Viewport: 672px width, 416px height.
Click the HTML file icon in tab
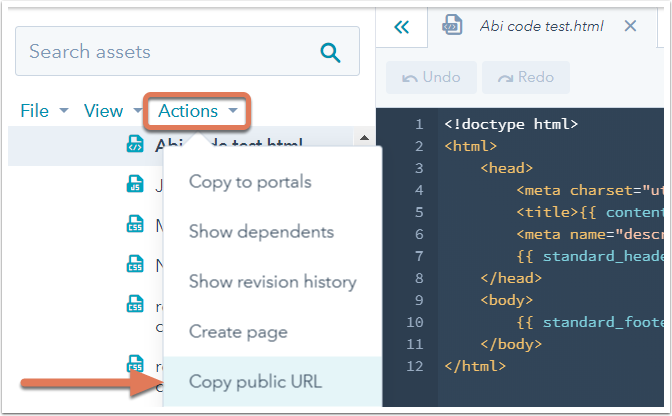point(451,26)
